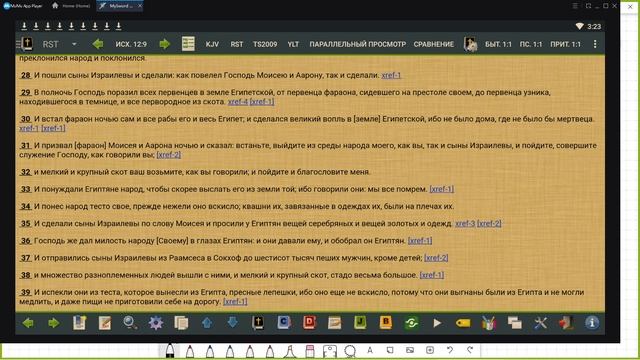Image resolution: width=640 pixels, height=360 pixels.
Task: Click the people picture icon next to БЫТ. 1:1
Action: pyautogui.click(x=470, y=44)
